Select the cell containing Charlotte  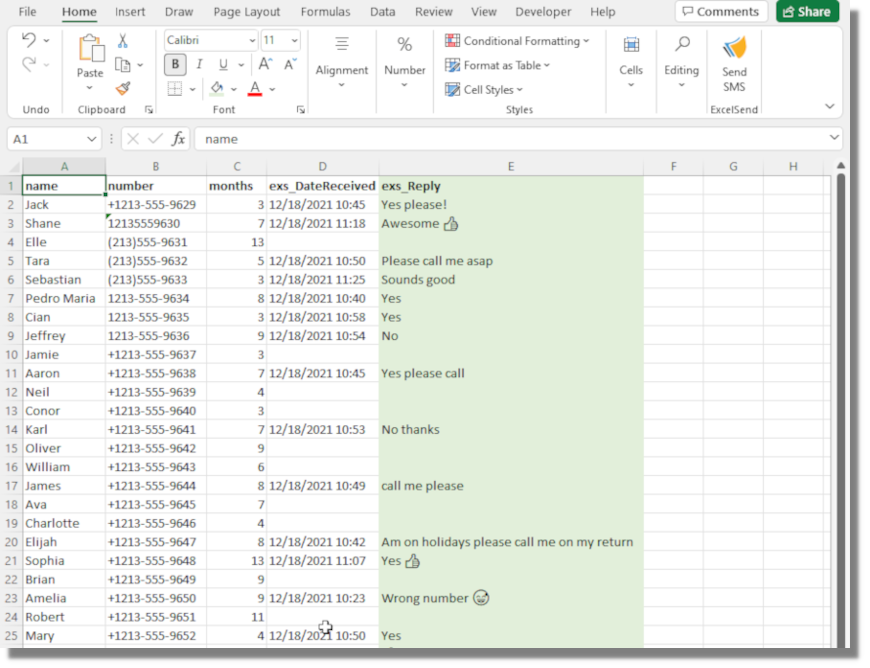tap(64, 523)
